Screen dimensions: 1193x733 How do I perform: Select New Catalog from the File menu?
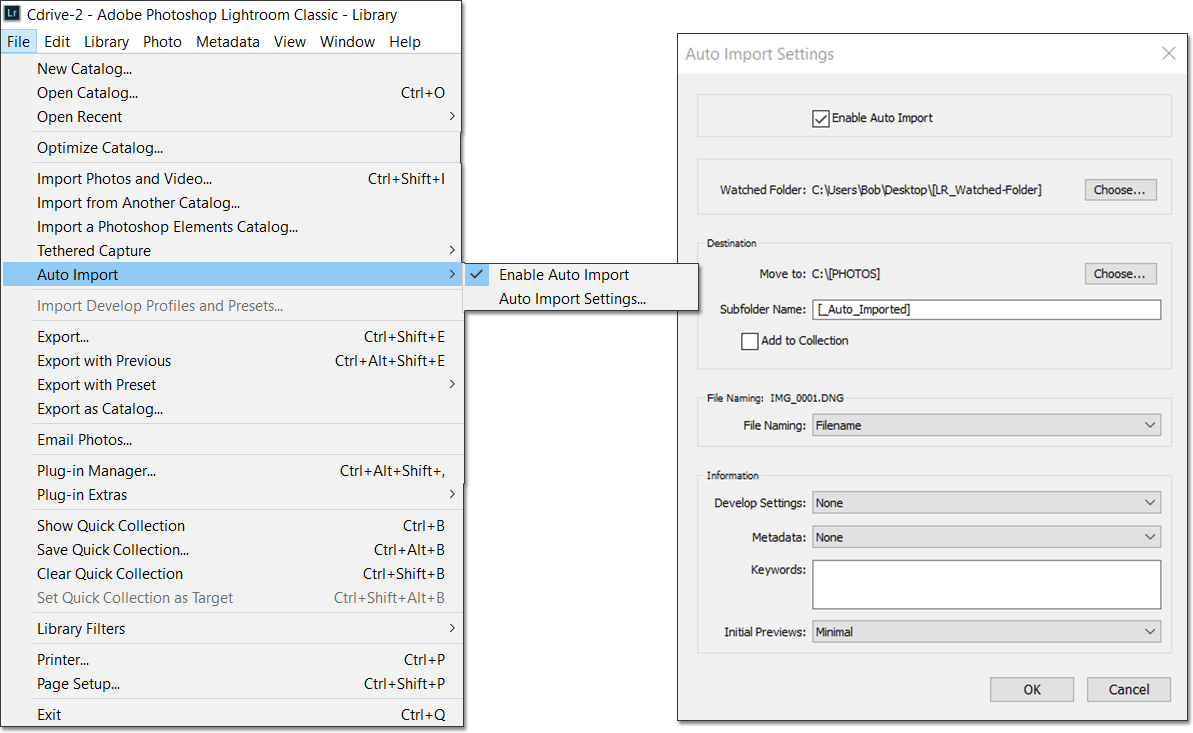(232, 69)
